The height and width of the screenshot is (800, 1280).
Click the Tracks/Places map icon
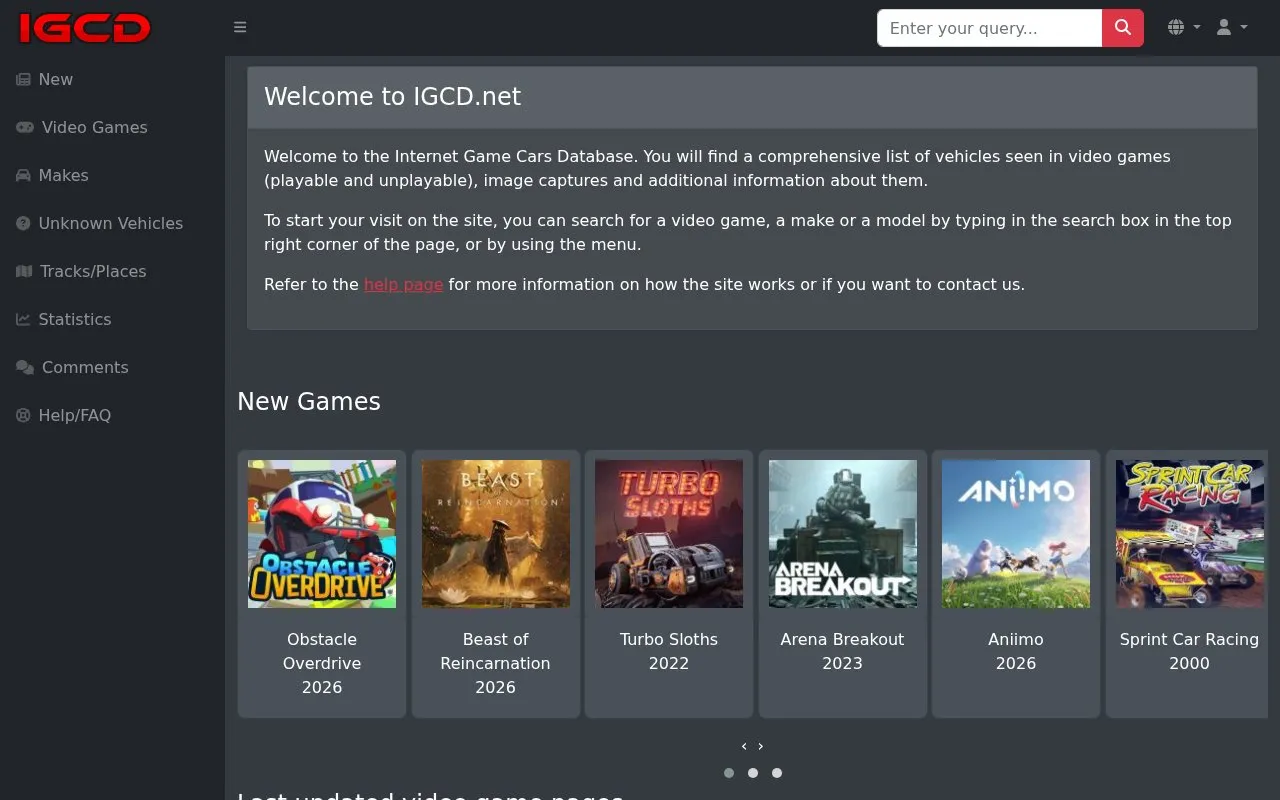point(24,271)
